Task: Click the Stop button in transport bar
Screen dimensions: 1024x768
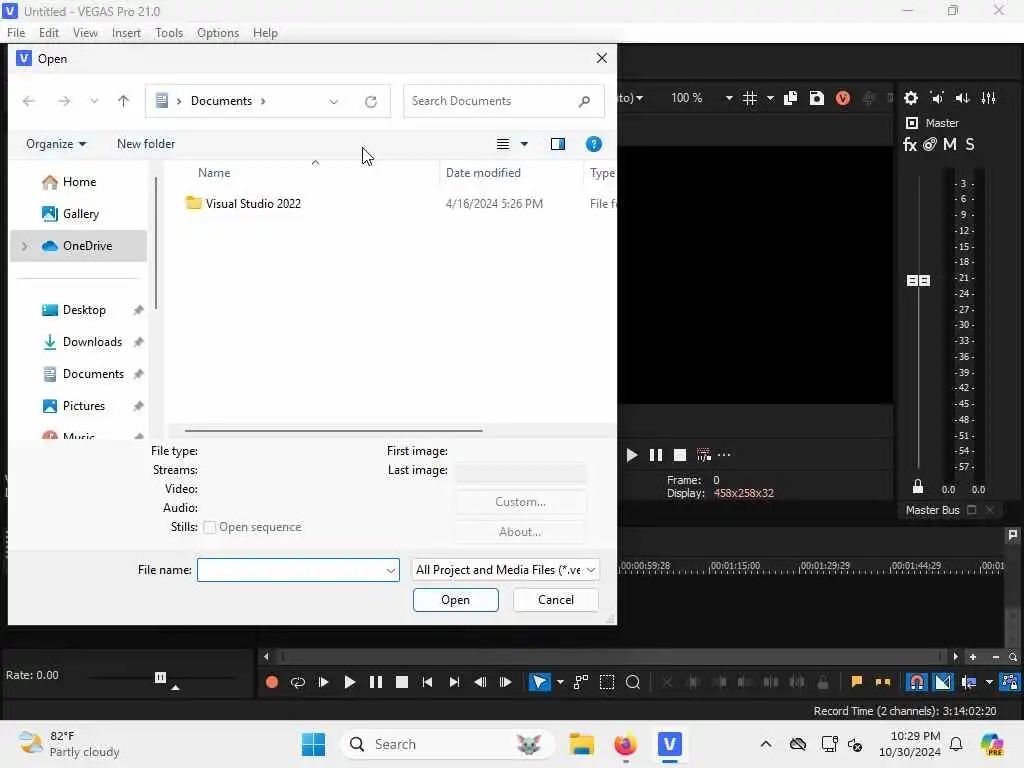Action: click(x=402, y=682)
